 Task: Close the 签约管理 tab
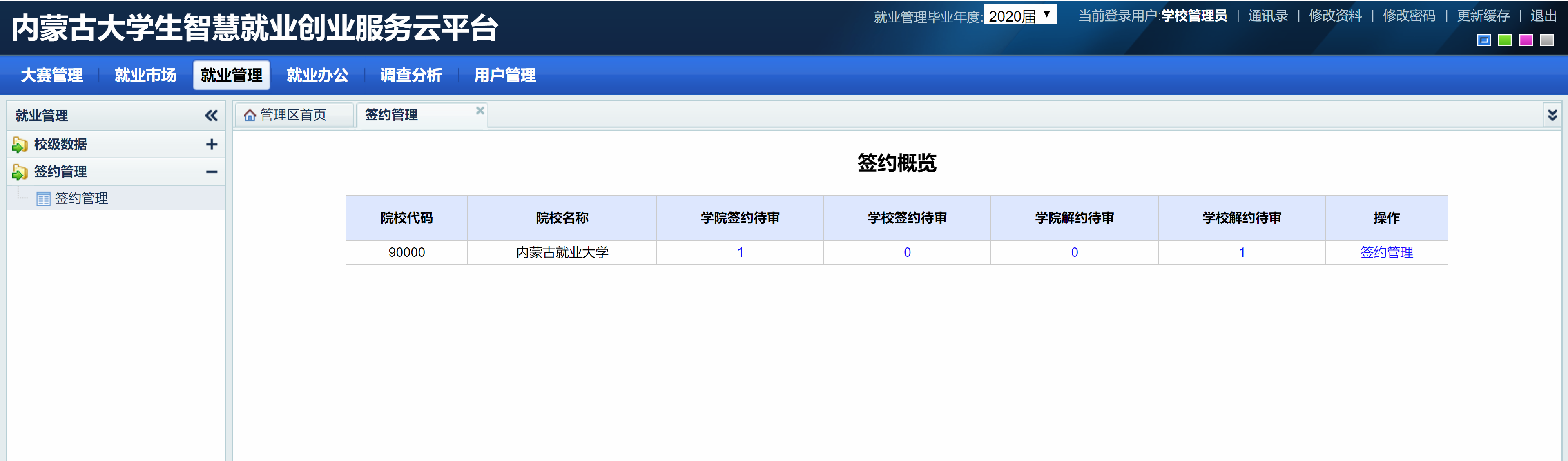480,110
